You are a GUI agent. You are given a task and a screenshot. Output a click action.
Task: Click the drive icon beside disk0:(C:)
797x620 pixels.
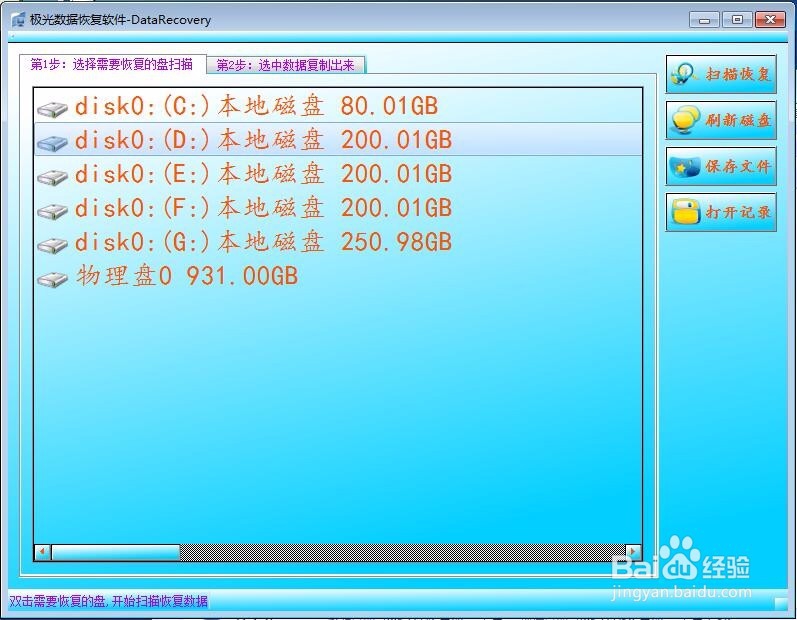(52, 109)
